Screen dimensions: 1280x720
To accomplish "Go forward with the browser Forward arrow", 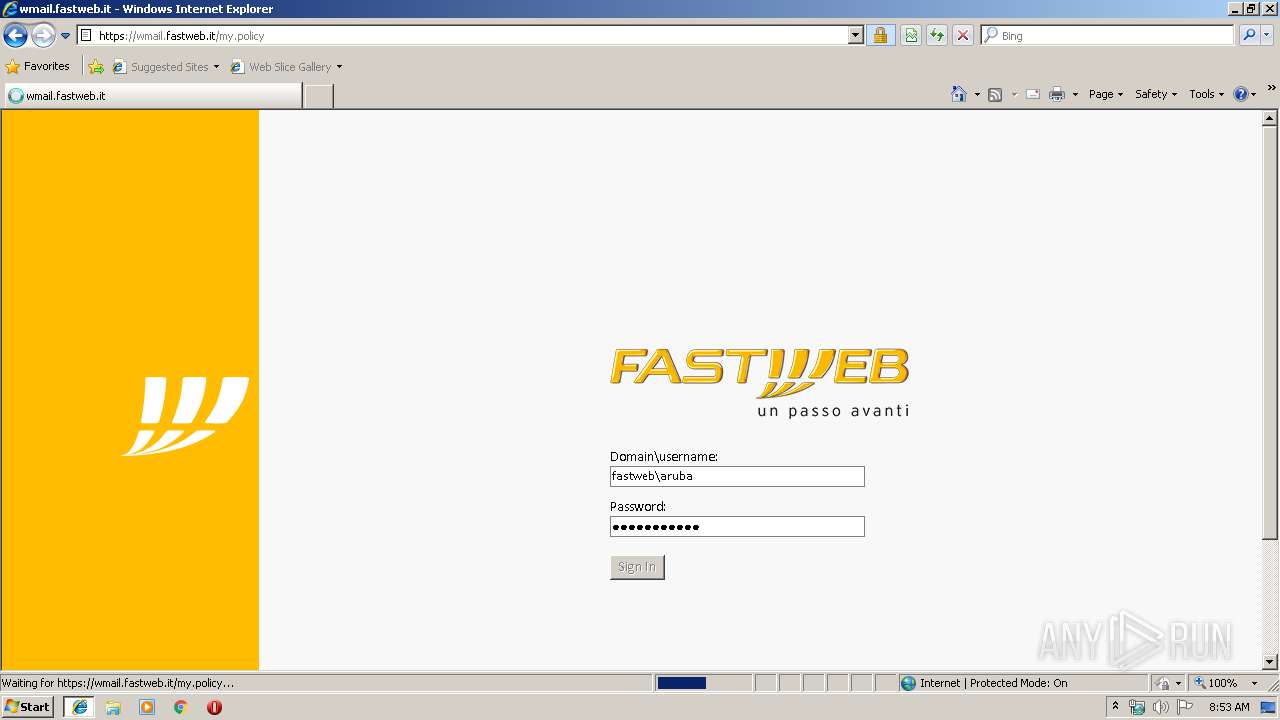I will 43,36.
